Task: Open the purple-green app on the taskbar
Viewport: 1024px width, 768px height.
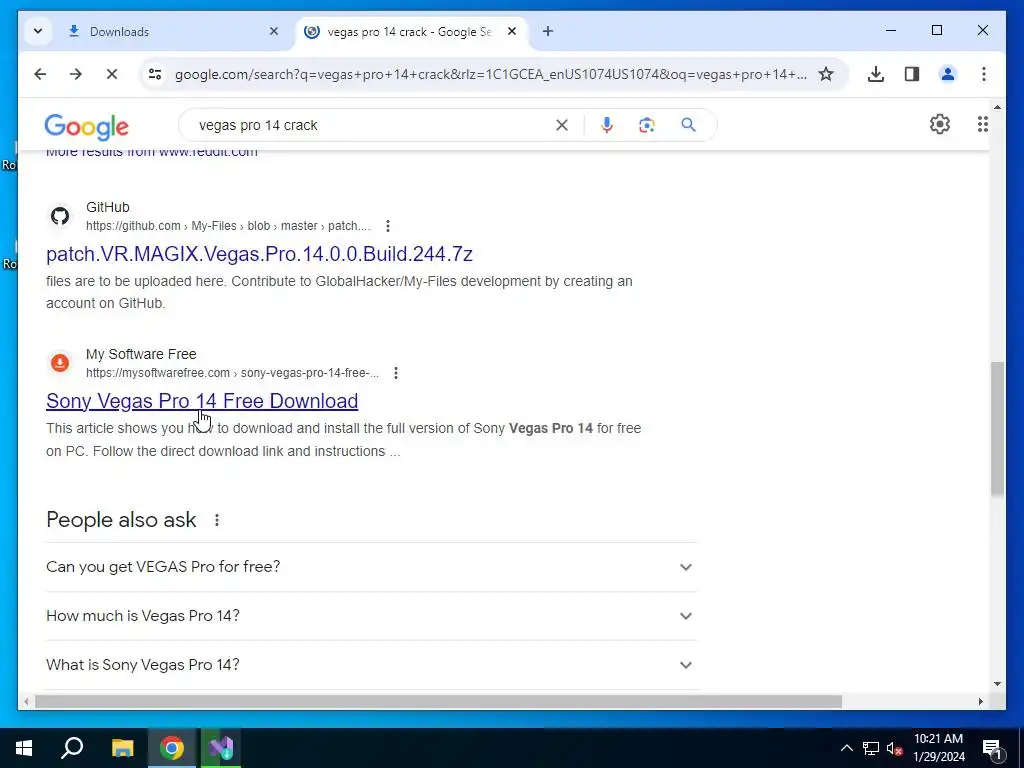Action: pyautogui.click(x=221, y=748)
